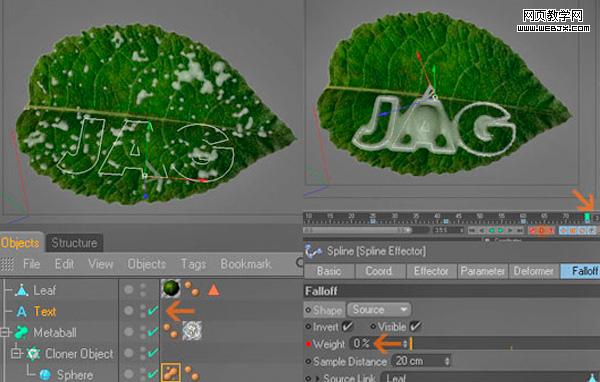Click the Sphere object icon
Screen dimensions: 600x382
click(45, 374)
